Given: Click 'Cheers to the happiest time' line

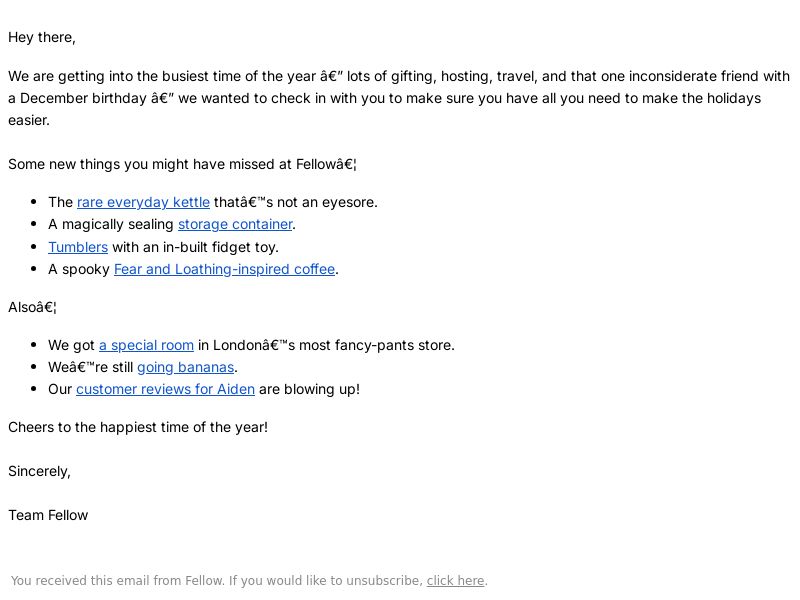Looking at the screenshot, I should click(138, 428).
